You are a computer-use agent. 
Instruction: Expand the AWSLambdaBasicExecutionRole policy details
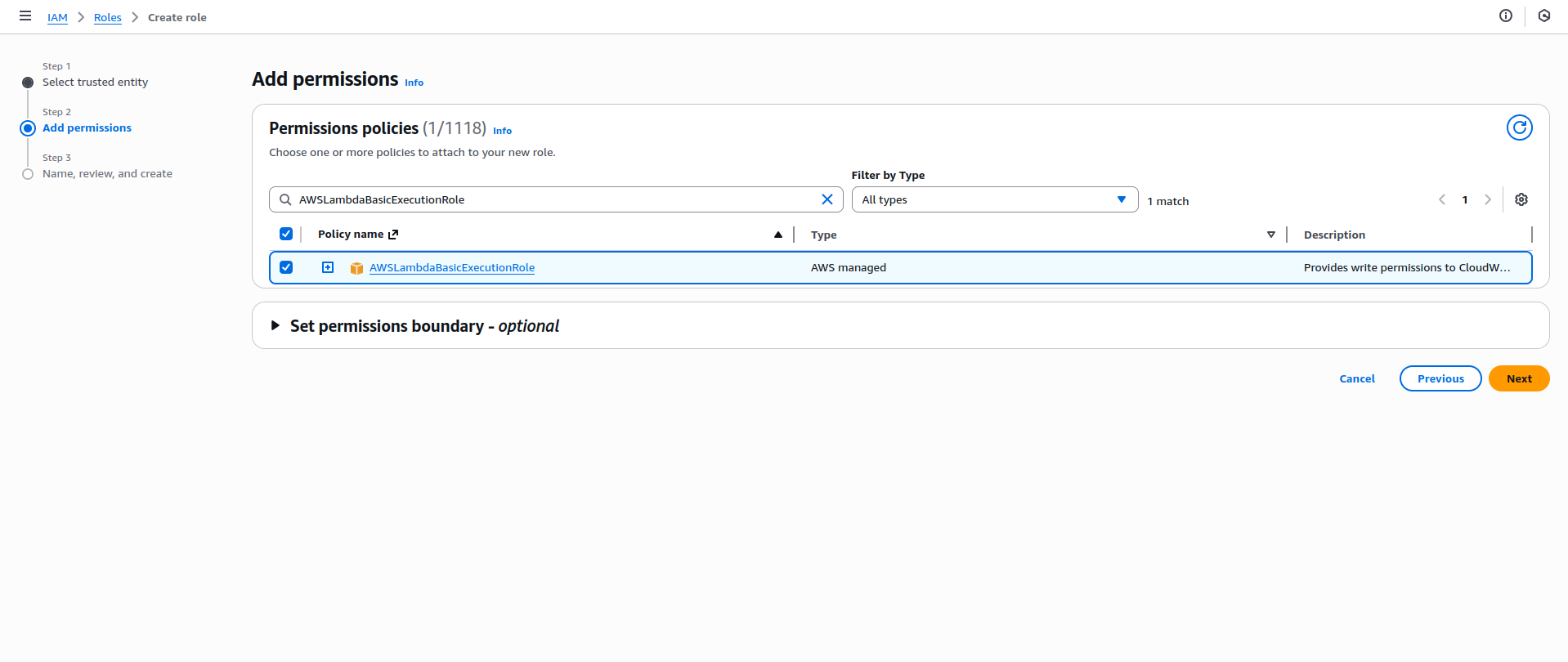pyautogui.click(x=328, y=267)
